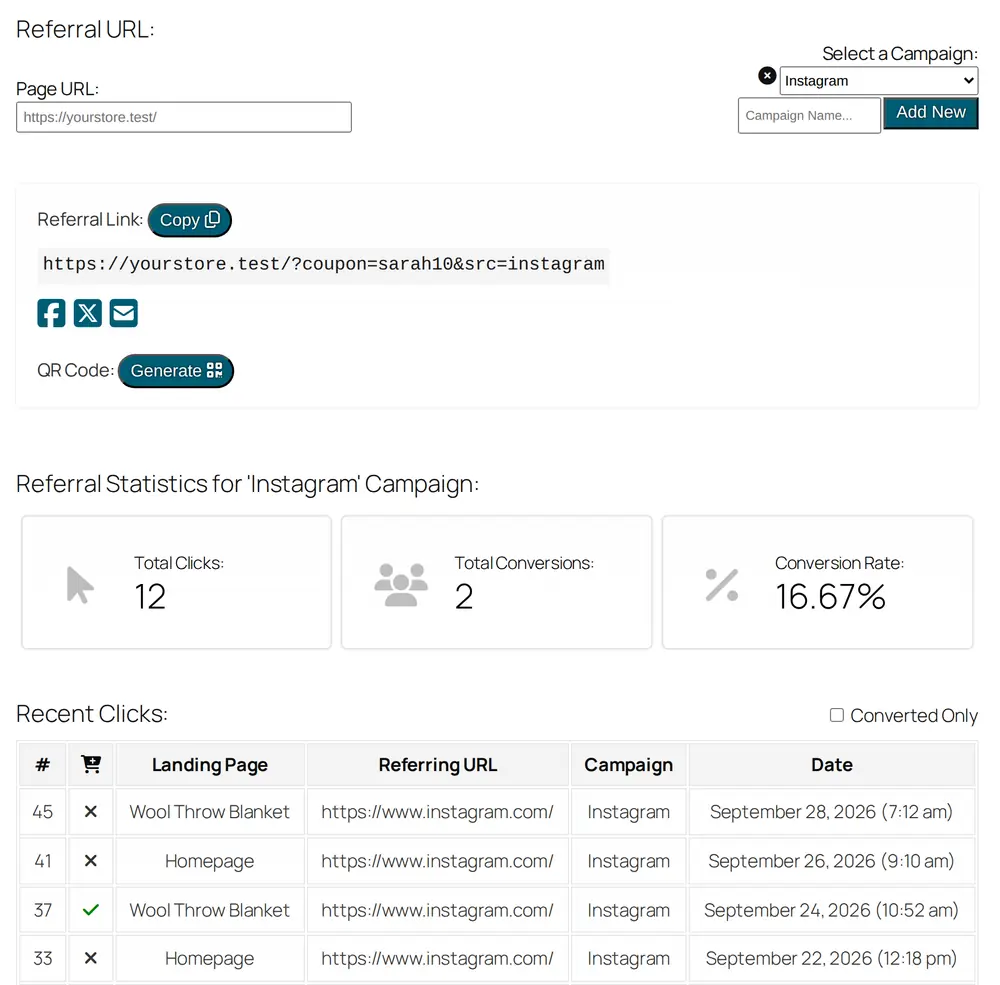Focus the Page URL input field

point(184,117)
